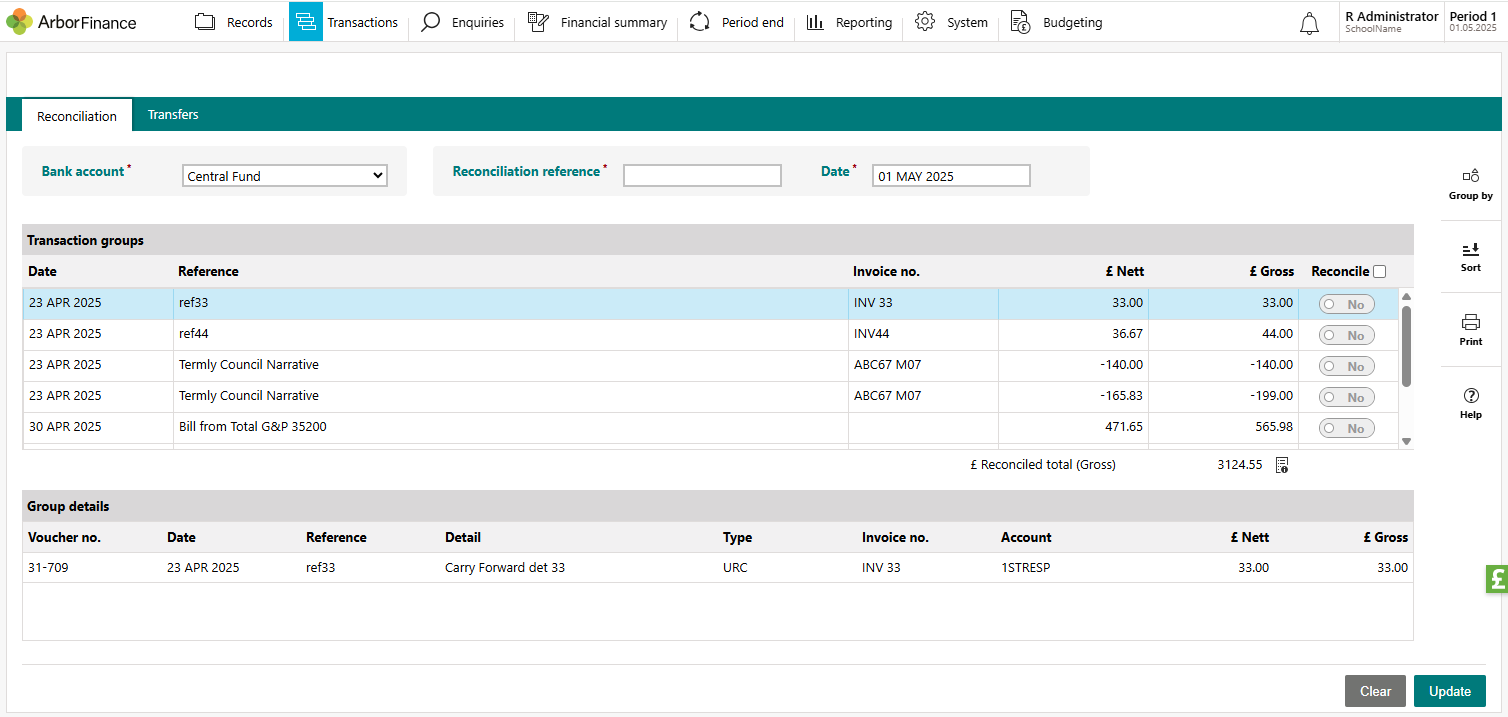
Task: Open the Reporting menu
Action: coord(849,22)
